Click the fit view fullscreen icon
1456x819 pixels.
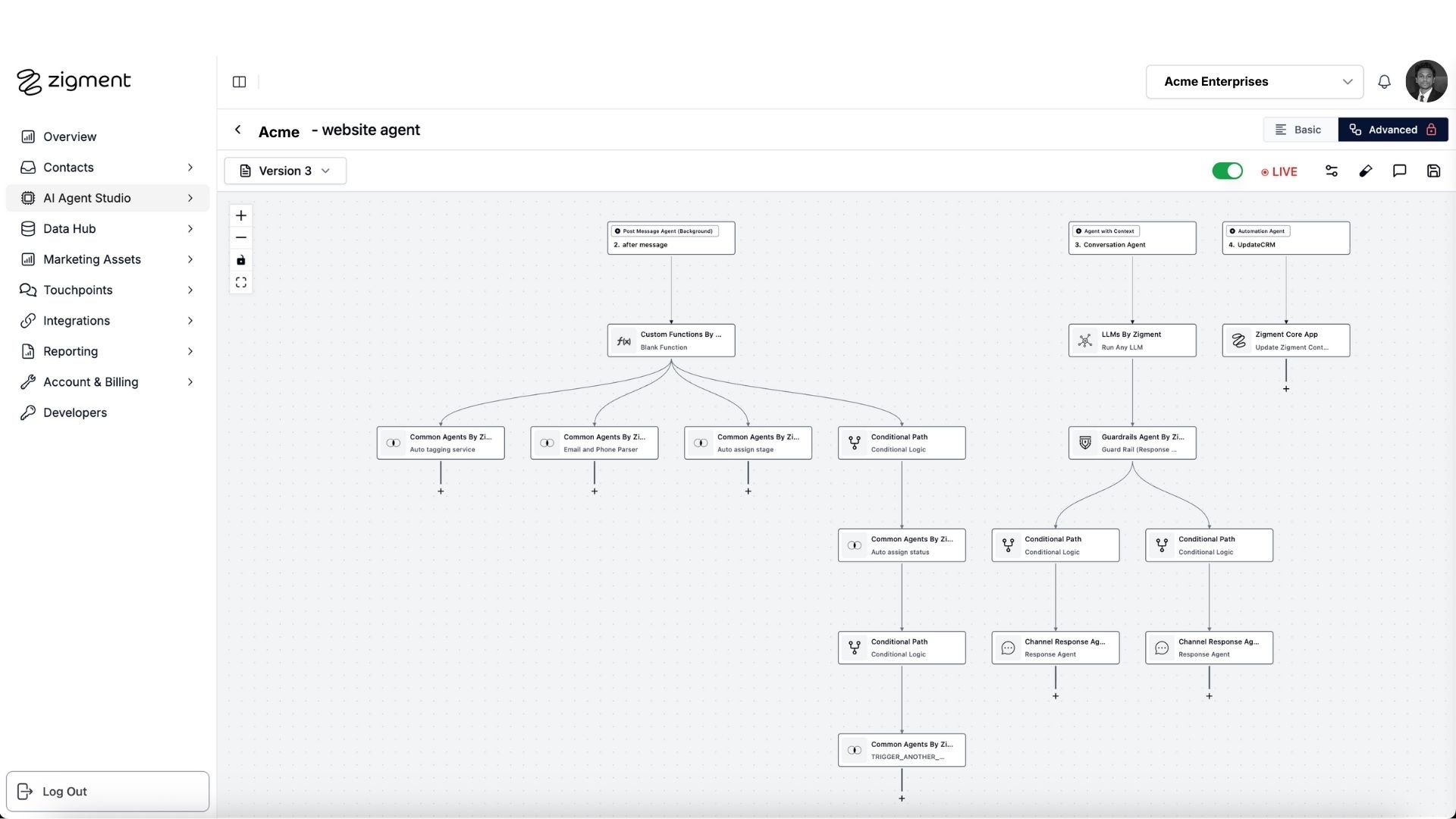click(x=241, y=283)
